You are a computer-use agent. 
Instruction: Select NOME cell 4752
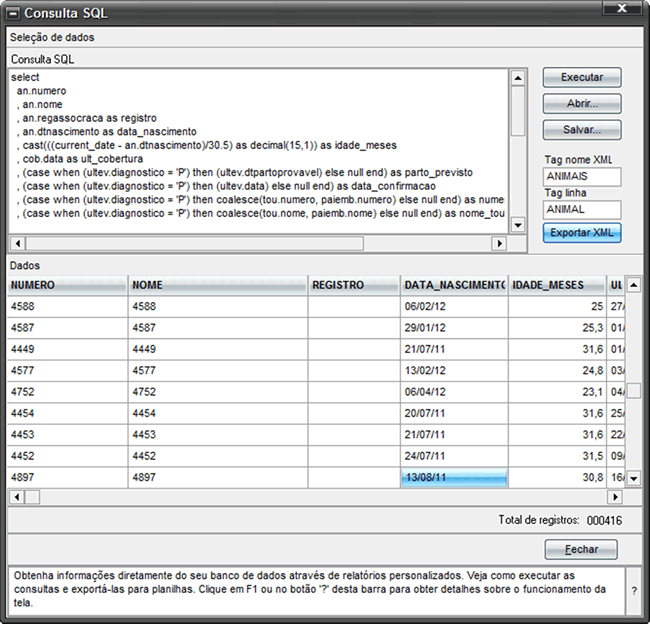pyautogui.click(x=218, y=392)
